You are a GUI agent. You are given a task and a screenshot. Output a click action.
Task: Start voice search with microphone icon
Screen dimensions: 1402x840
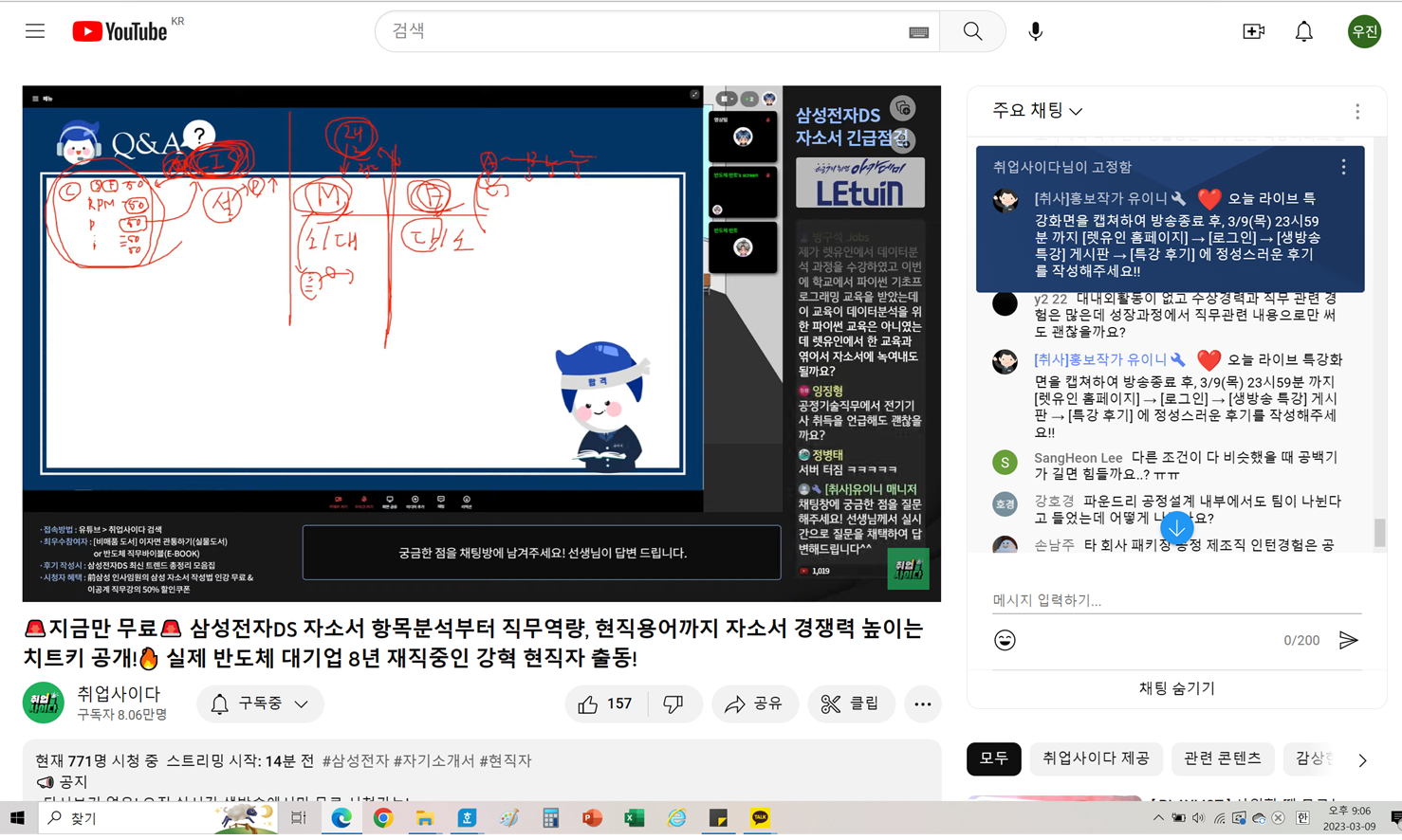pos(1035,31)
